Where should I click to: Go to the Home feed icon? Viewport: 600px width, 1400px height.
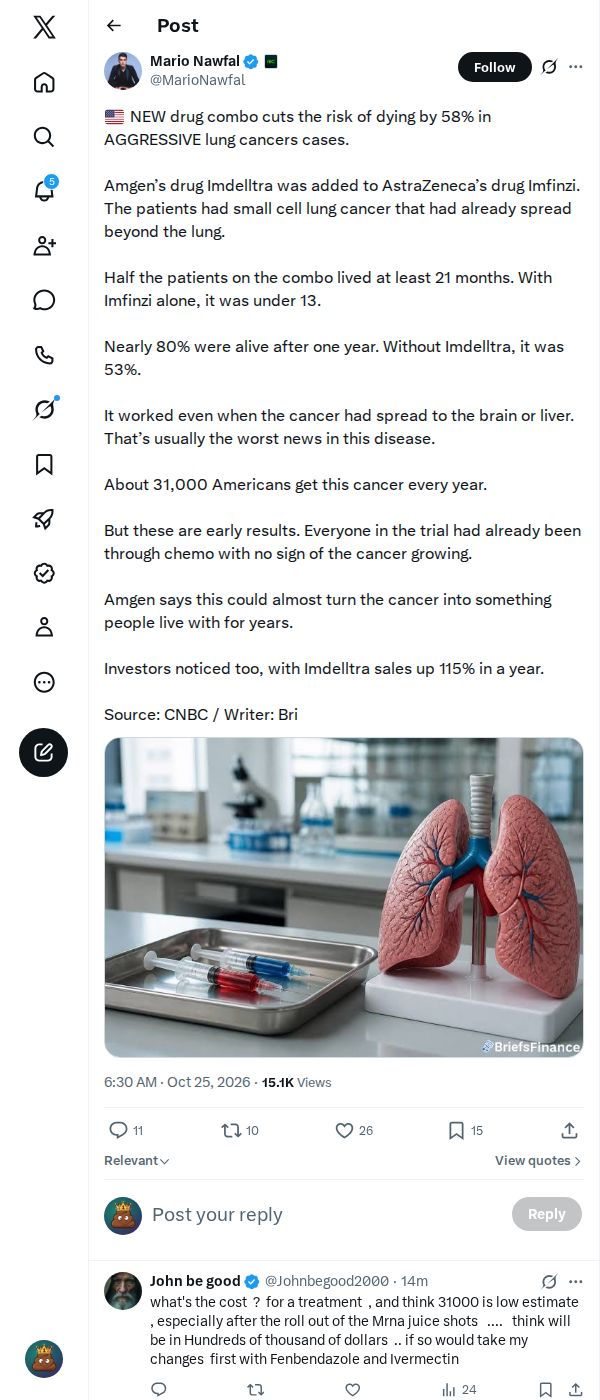pos(44,82)
